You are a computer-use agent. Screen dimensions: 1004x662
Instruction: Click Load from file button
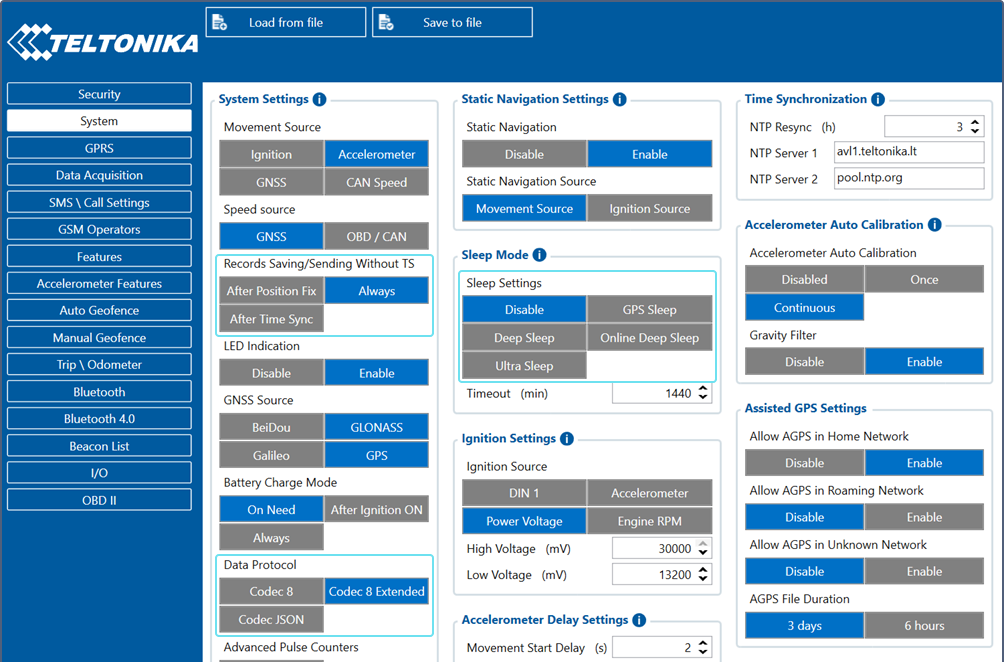[x=286, y=22]
